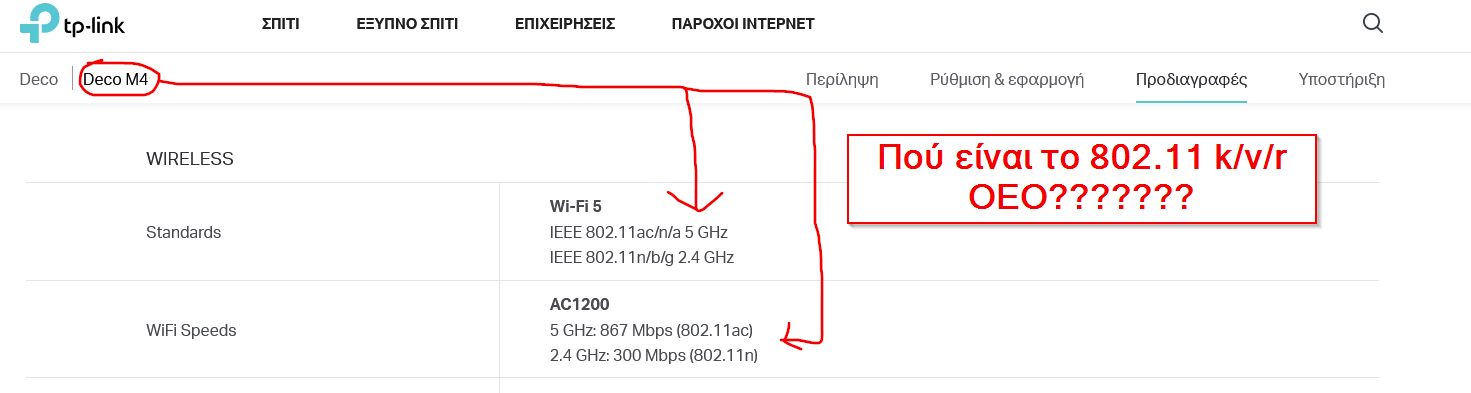
Task: Click the IEEE 802.11ac/n/a 5 GHz line
Action: (639, 232)
